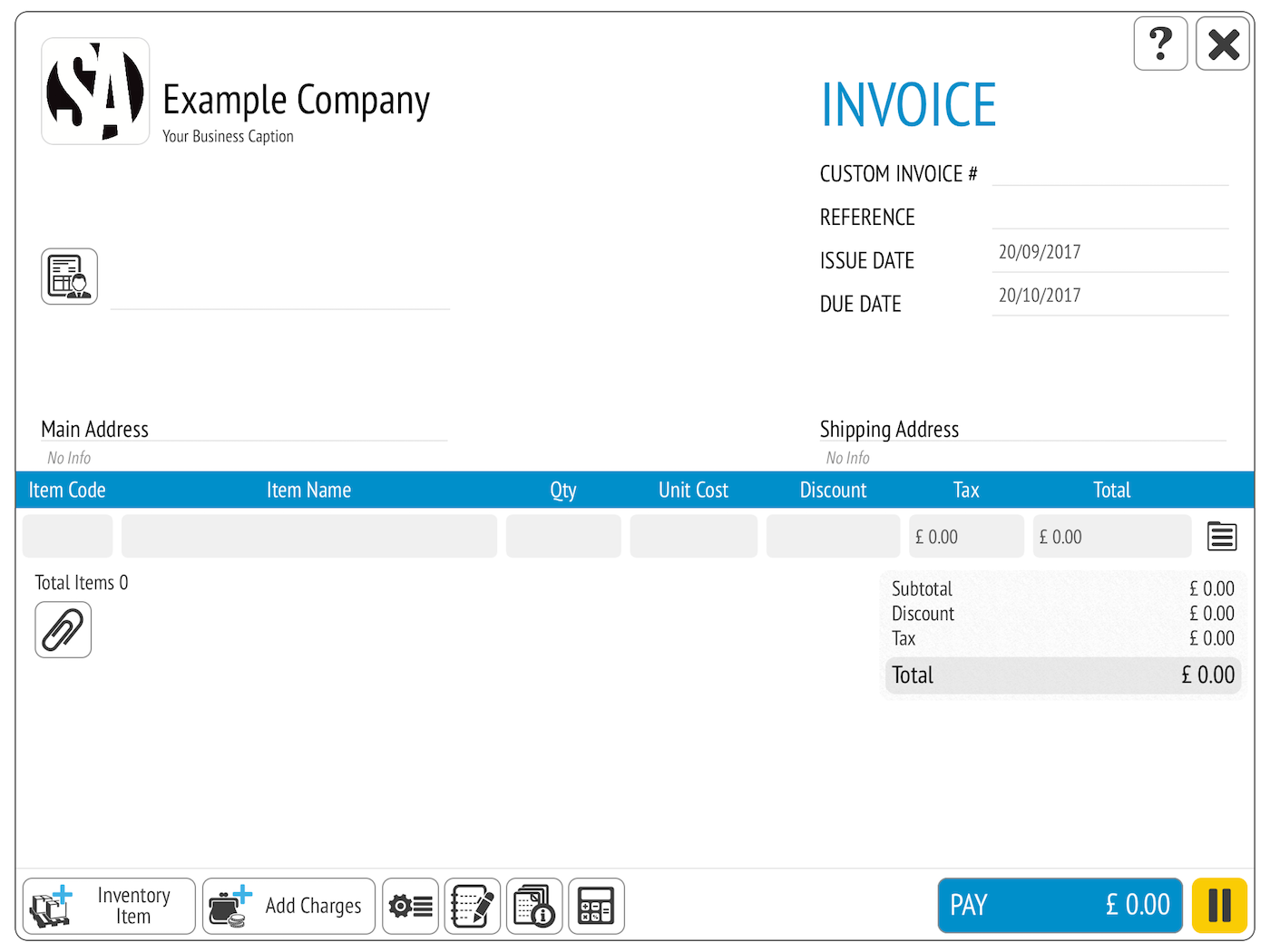
Task: Open the customer selection icon
Action: coord(69,277)
